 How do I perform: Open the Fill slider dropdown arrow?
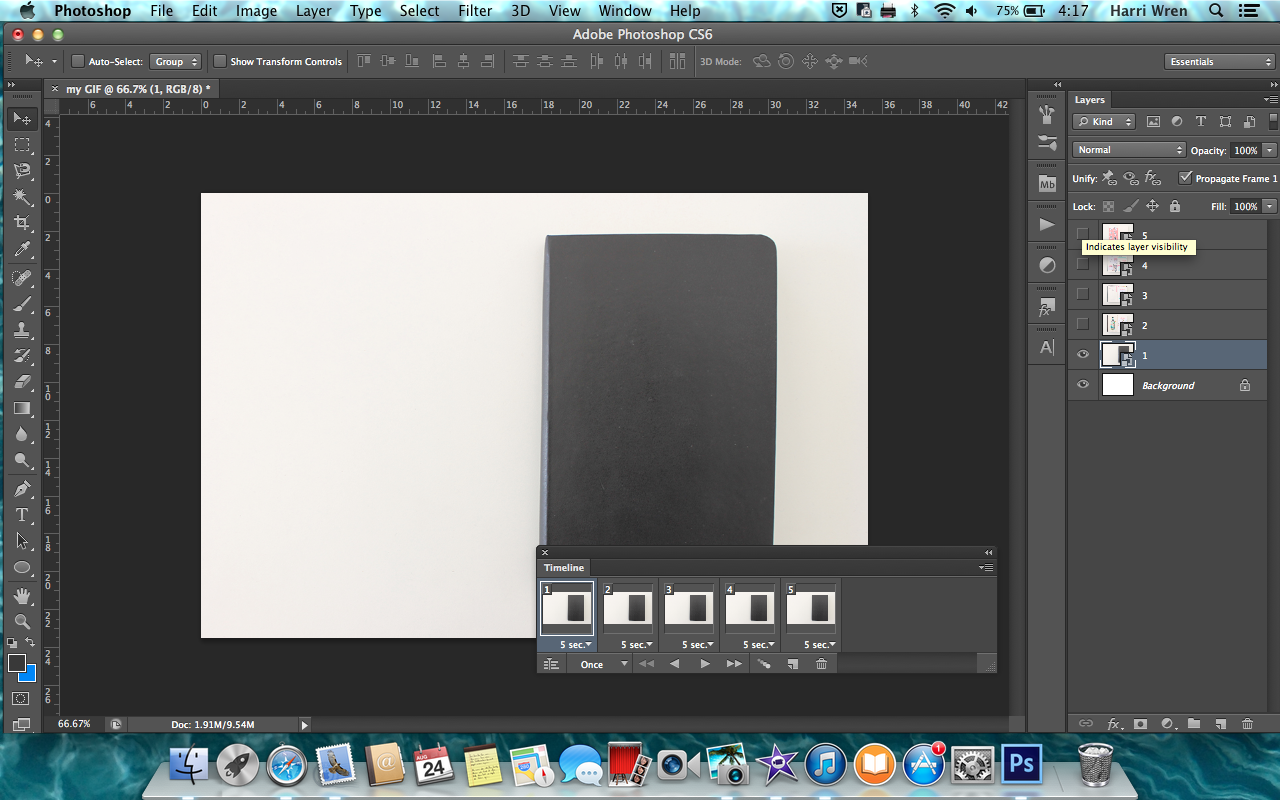coord(1270,206)
